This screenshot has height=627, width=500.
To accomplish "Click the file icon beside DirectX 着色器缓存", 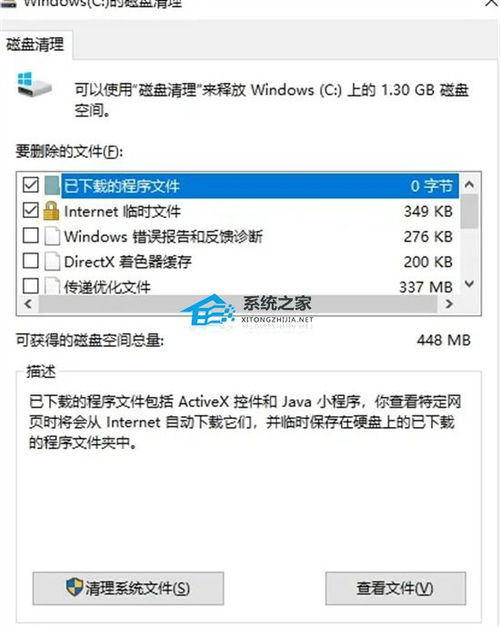I will click(x=52, y=262).
